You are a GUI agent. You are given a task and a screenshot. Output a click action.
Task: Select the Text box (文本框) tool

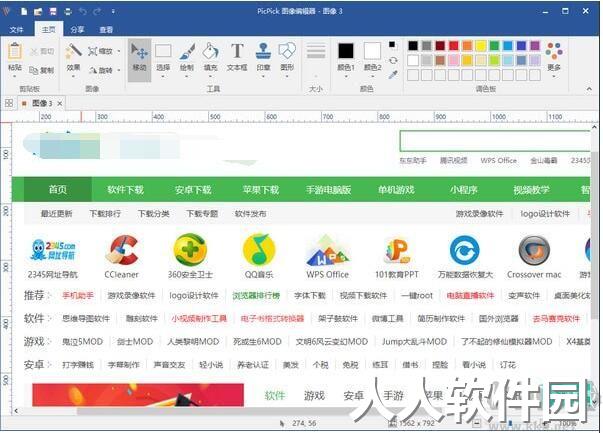(x=237, y=51)
